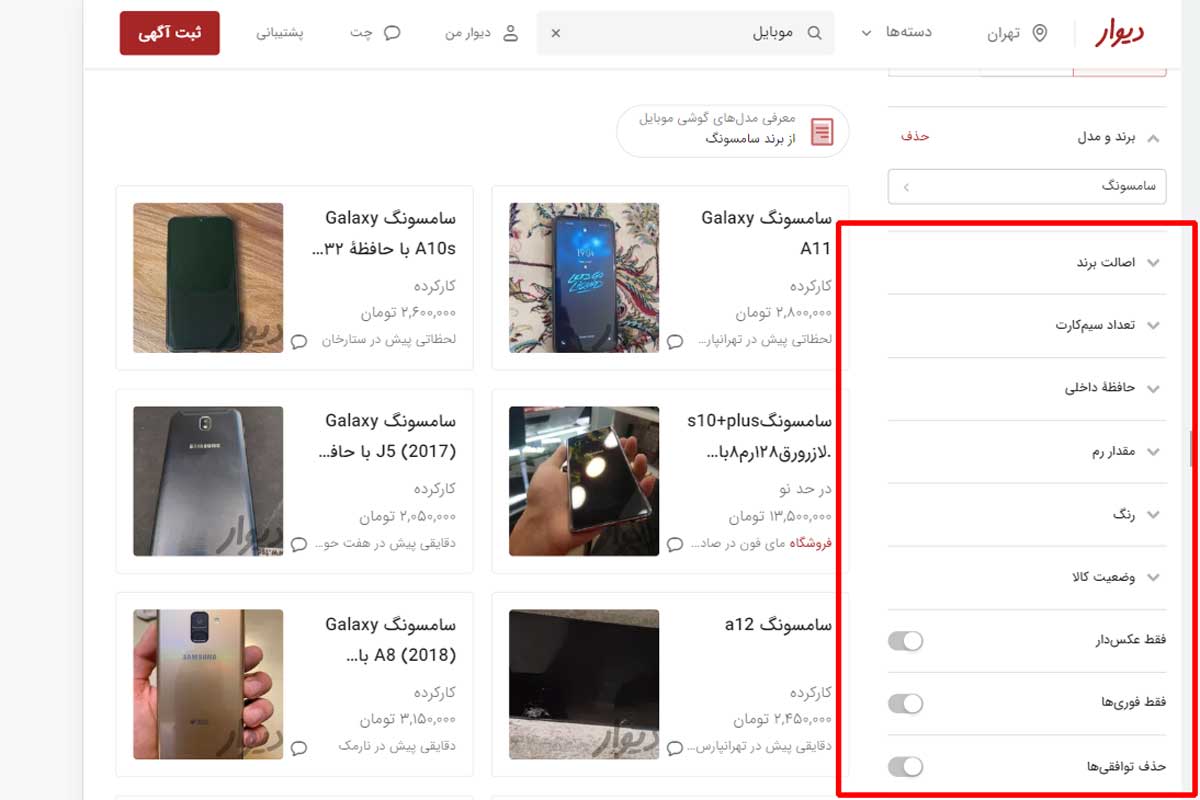Viewport: 1200px width, 800px height.
Task: Click the ثبت آگهی button
Action: (x=170, y=33)
